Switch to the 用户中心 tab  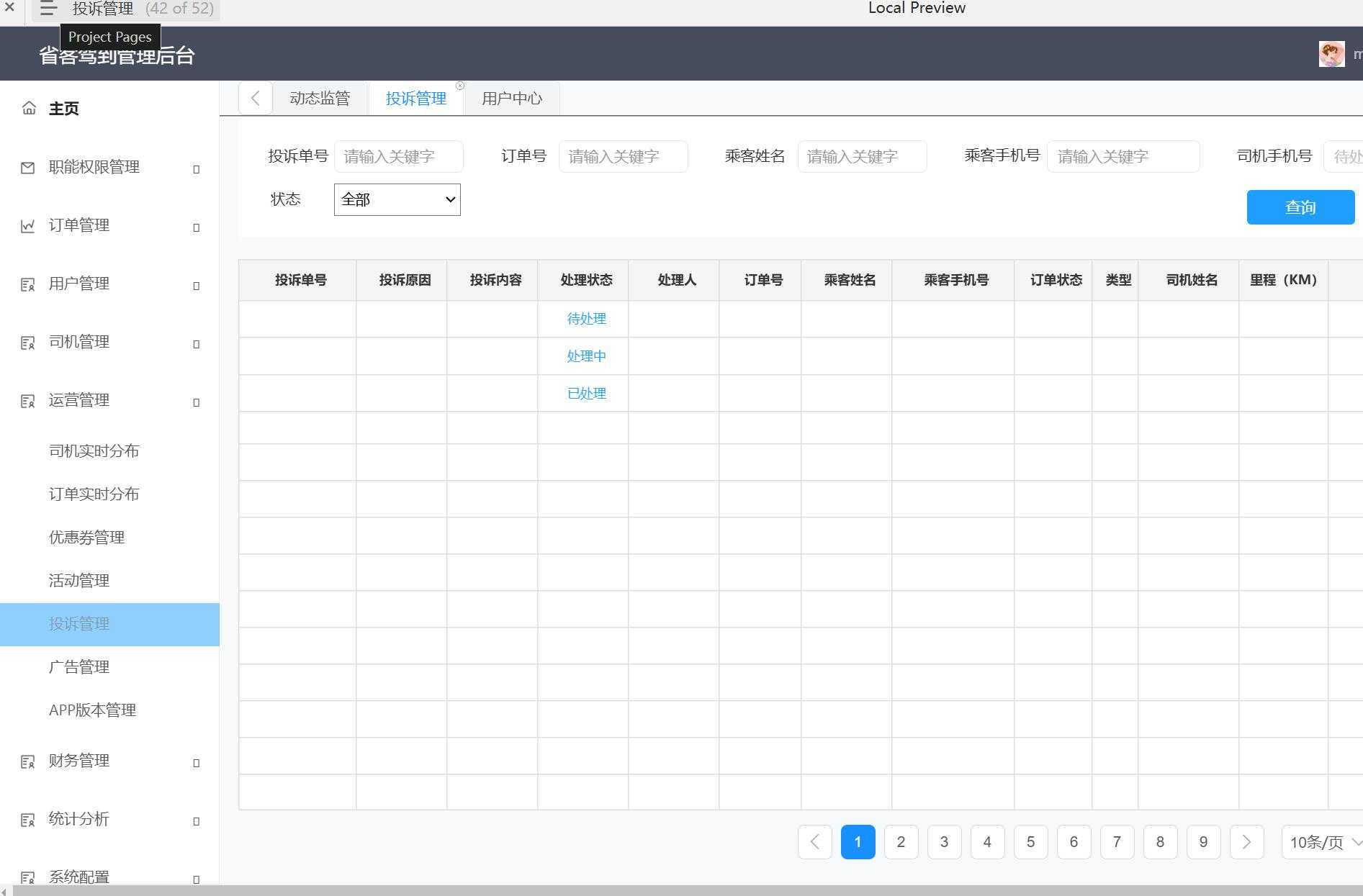512,98
